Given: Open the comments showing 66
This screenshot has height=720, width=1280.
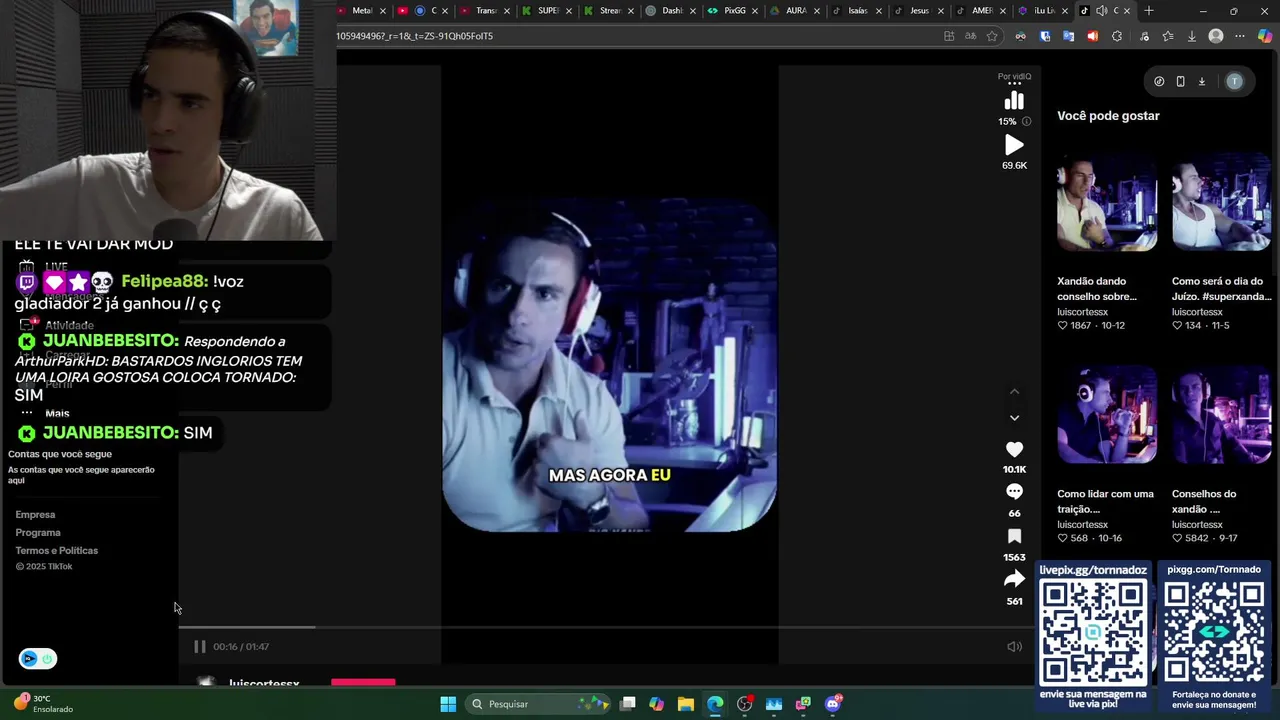Looking at the screenshot, I should (1014, 492).
